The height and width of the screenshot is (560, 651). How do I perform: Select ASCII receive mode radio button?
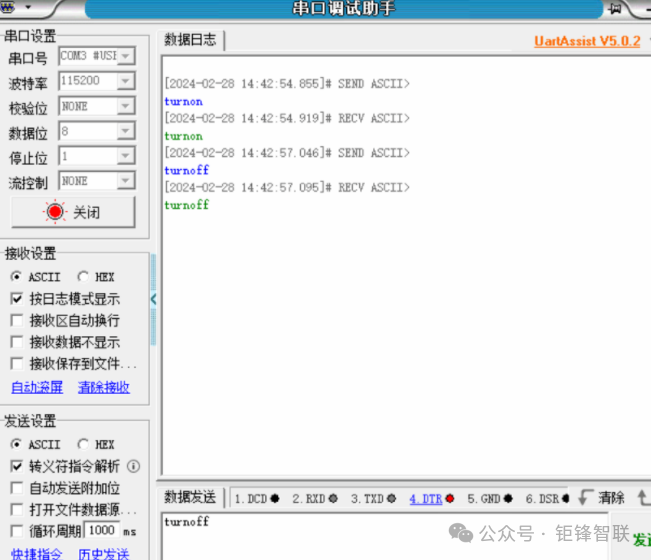16,276
